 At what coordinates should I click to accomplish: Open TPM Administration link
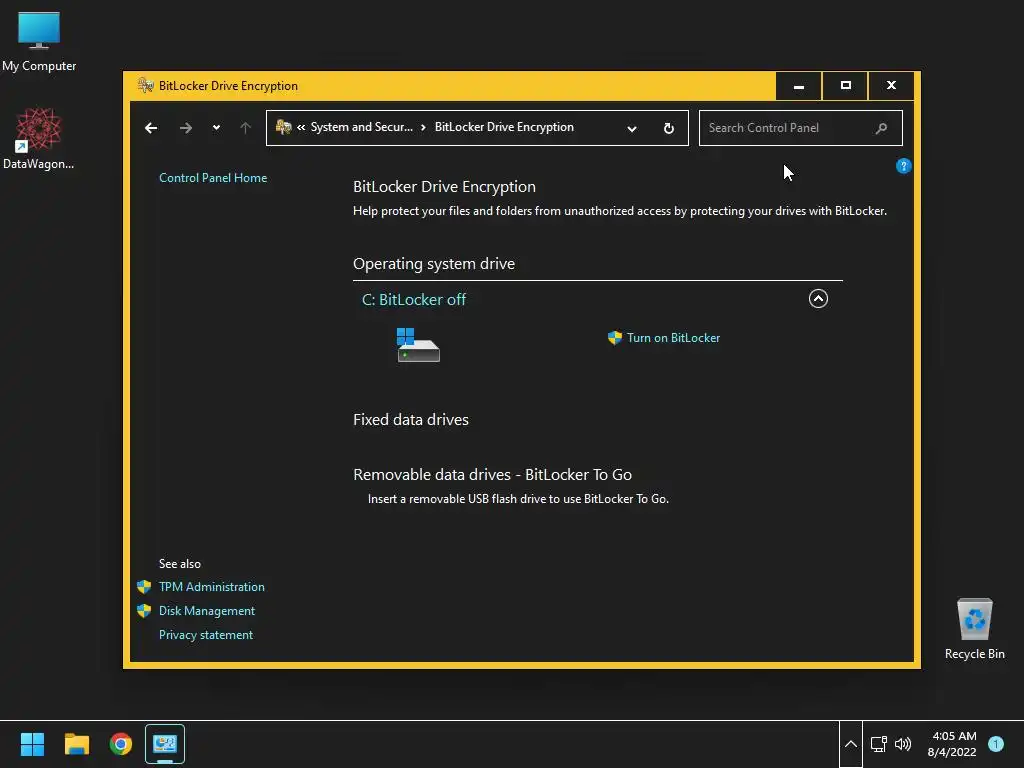click(x=212, y=586)
